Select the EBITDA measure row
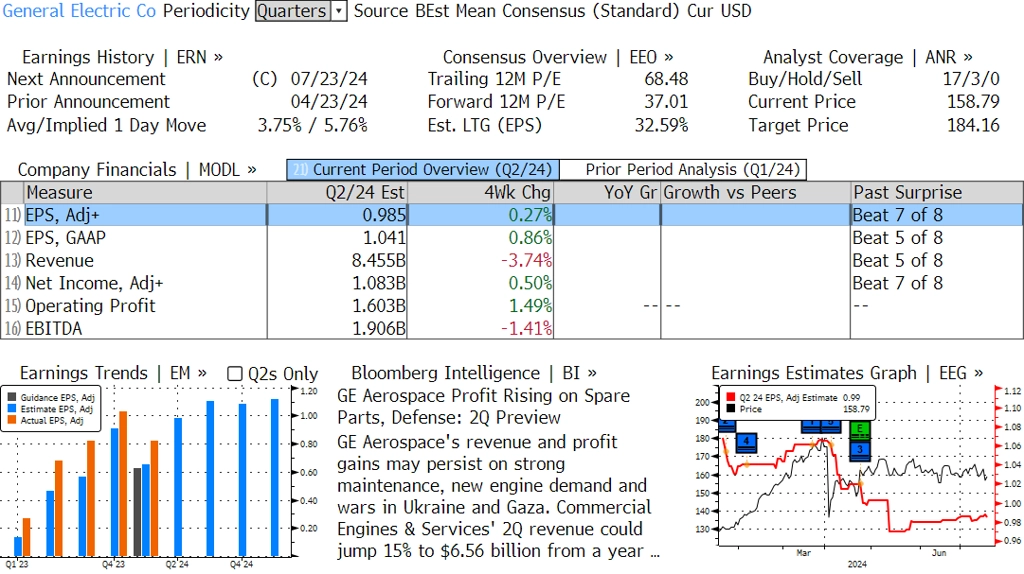The height and width of the screenshot is (574, 1024). 512,328
